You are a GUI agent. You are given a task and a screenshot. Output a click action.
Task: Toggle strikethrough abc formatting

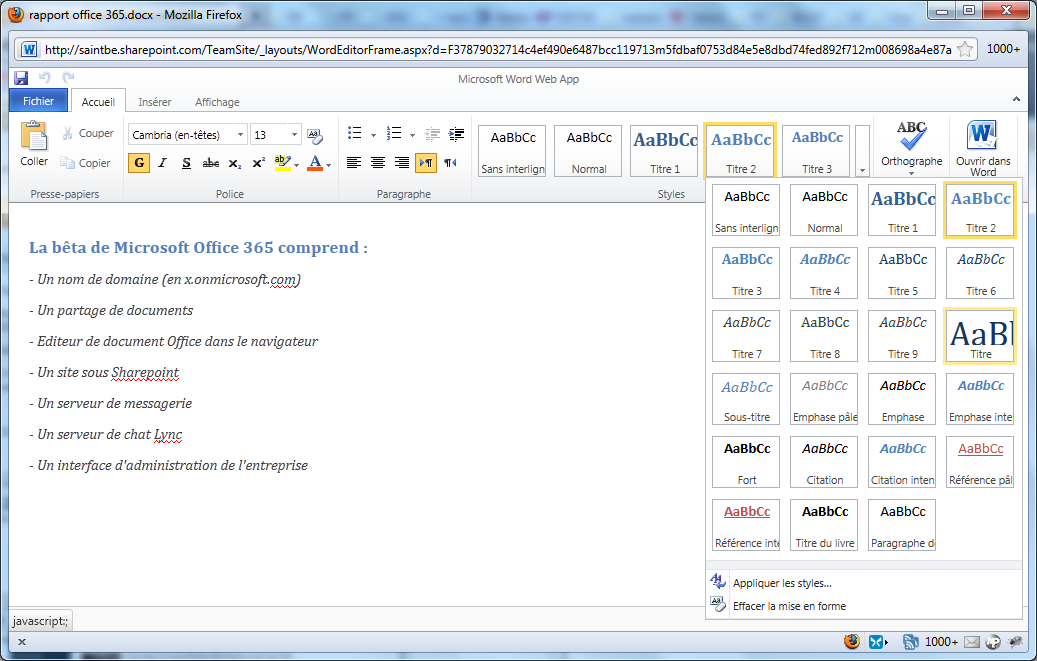click(x=210, y=163)
